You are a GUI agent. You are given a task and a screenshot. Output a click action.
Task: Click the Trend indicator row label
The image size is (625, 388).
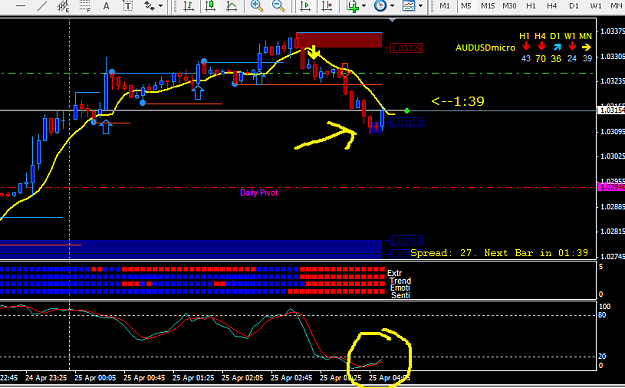tap(400, 281)
